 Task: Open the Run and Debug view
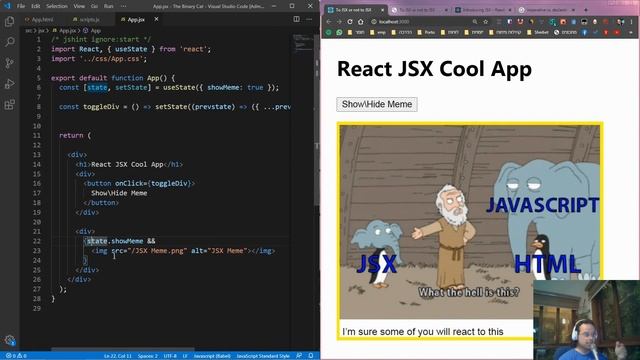click(x=9, y=84)
